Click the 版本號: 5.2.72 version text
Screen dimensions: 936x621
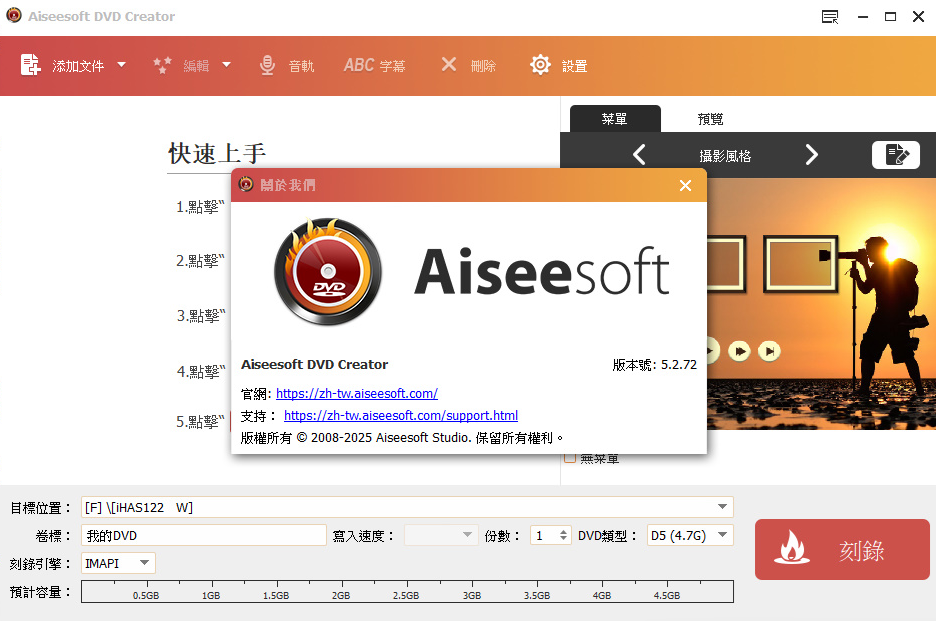[654, 365]
